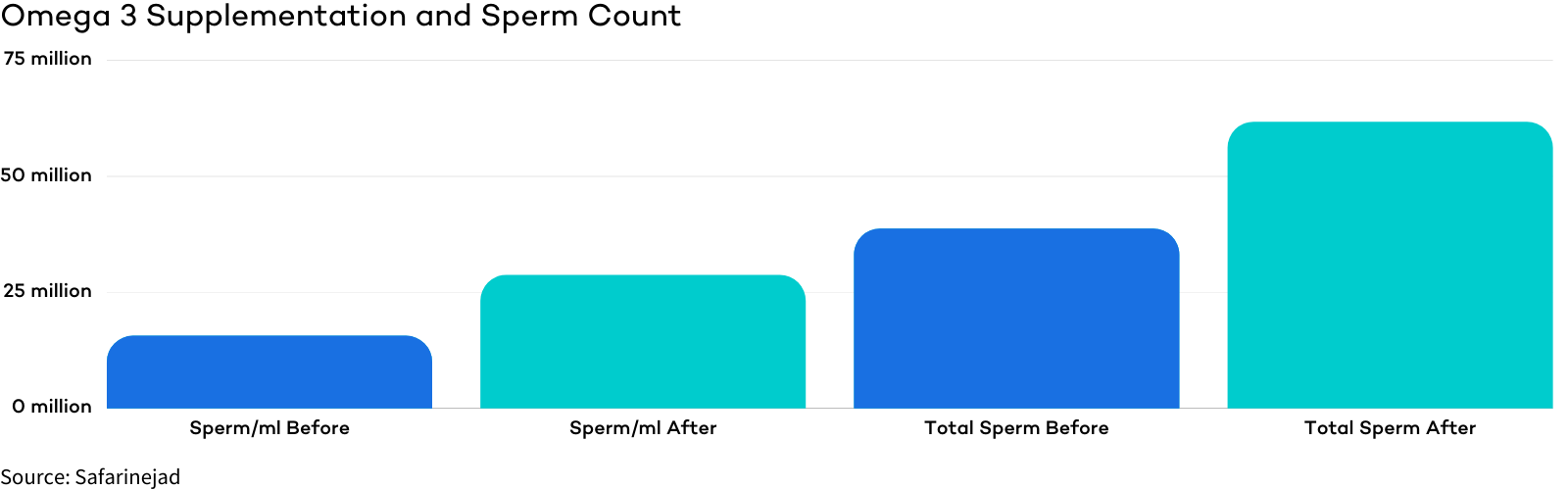Click the shortest blue bar's top edge
This screenshot has width=1568, height=490.
pos(269,336)
